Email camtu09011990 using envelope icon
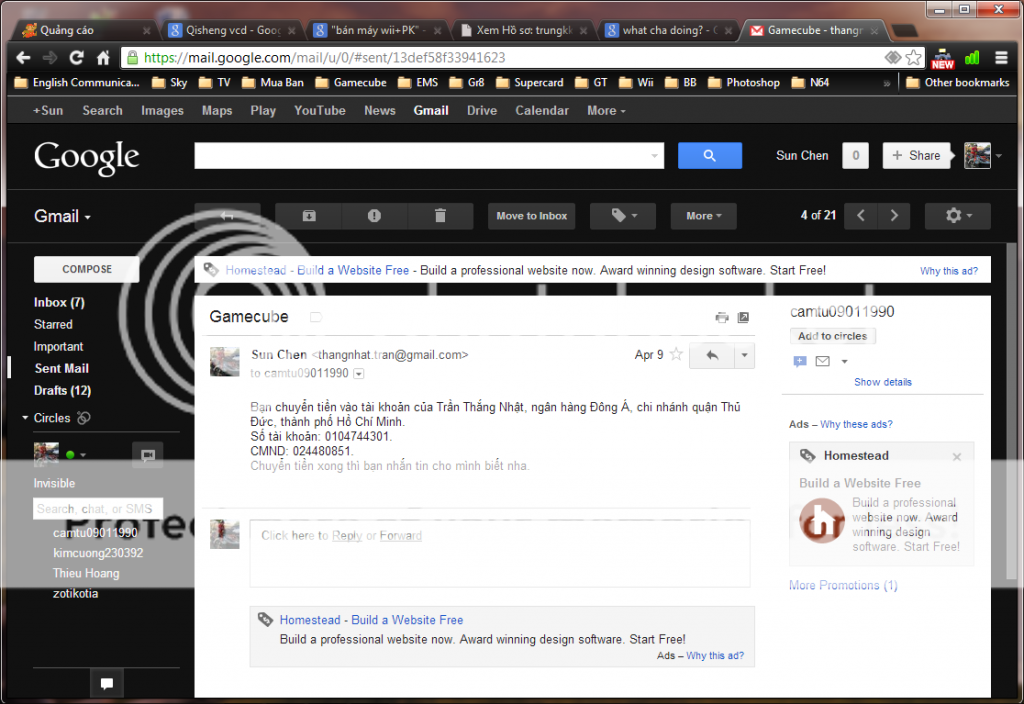Screen dimensions: 1024x704 pos(823,361)
